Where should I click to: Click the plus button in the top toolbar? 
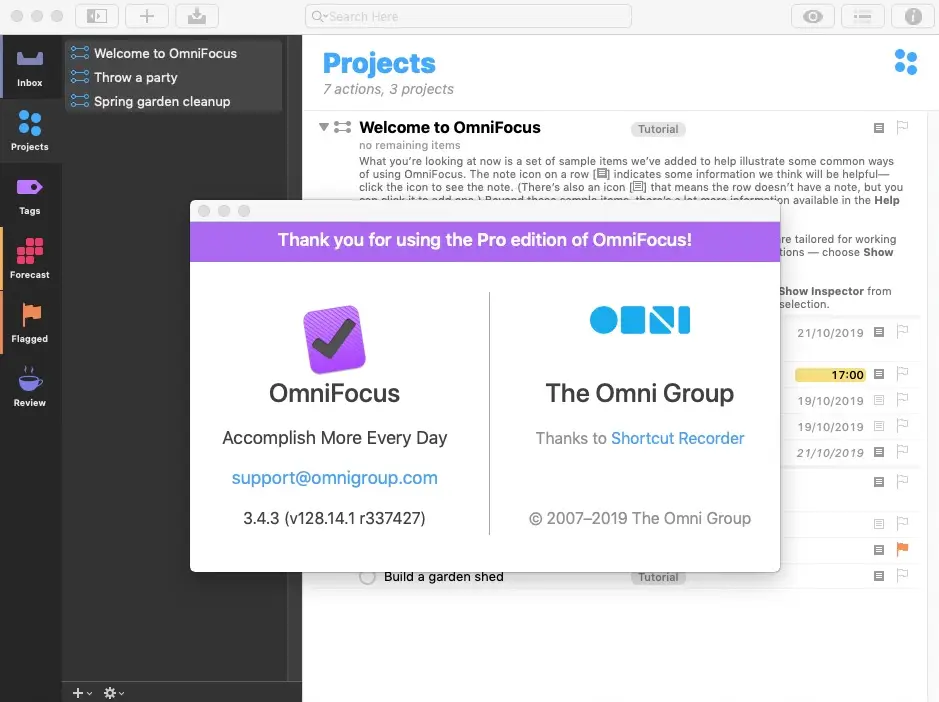pyautogui.click(x=147, y=16)
